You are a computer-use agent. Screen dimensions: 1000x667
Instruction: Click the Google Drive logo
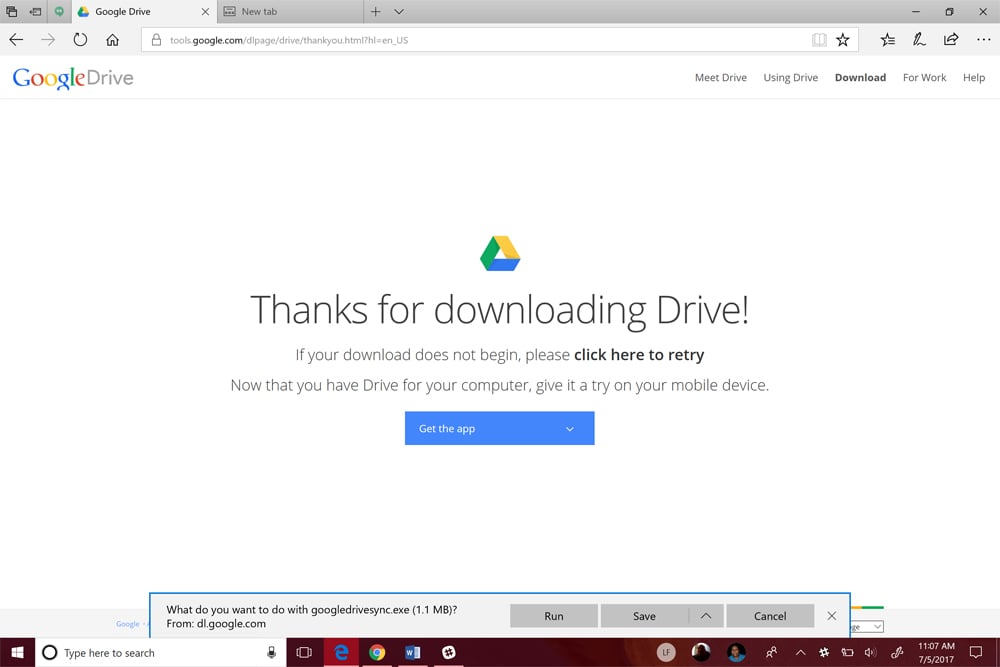click(x=73, y=78)
